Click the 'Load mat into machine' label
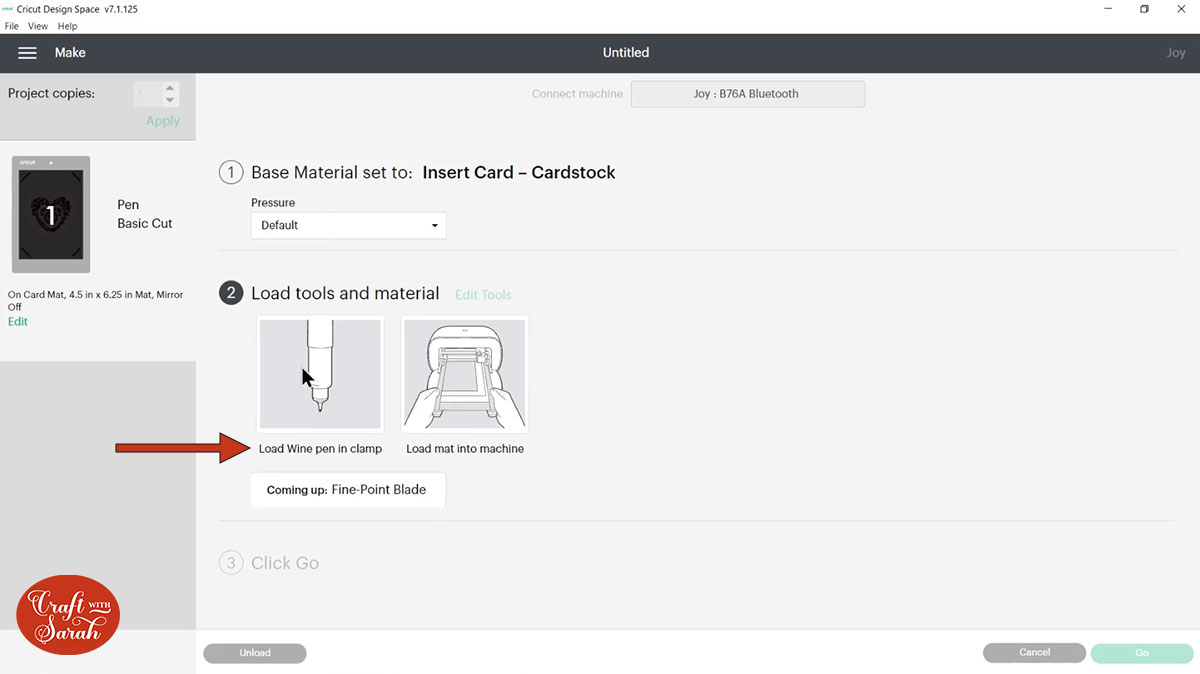1200x674 pixels. pyautogui.click(x=465, y=449)
